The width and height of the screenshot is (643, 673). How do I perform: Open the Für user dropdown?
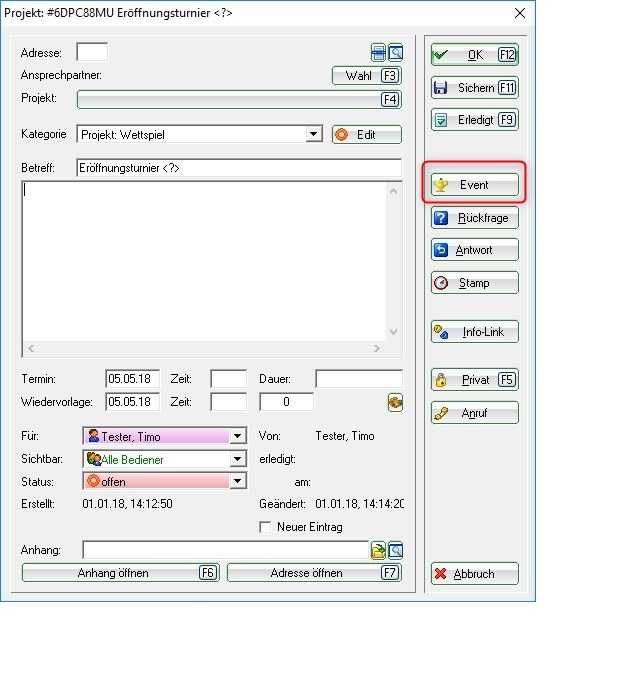[x=237, y=437]
